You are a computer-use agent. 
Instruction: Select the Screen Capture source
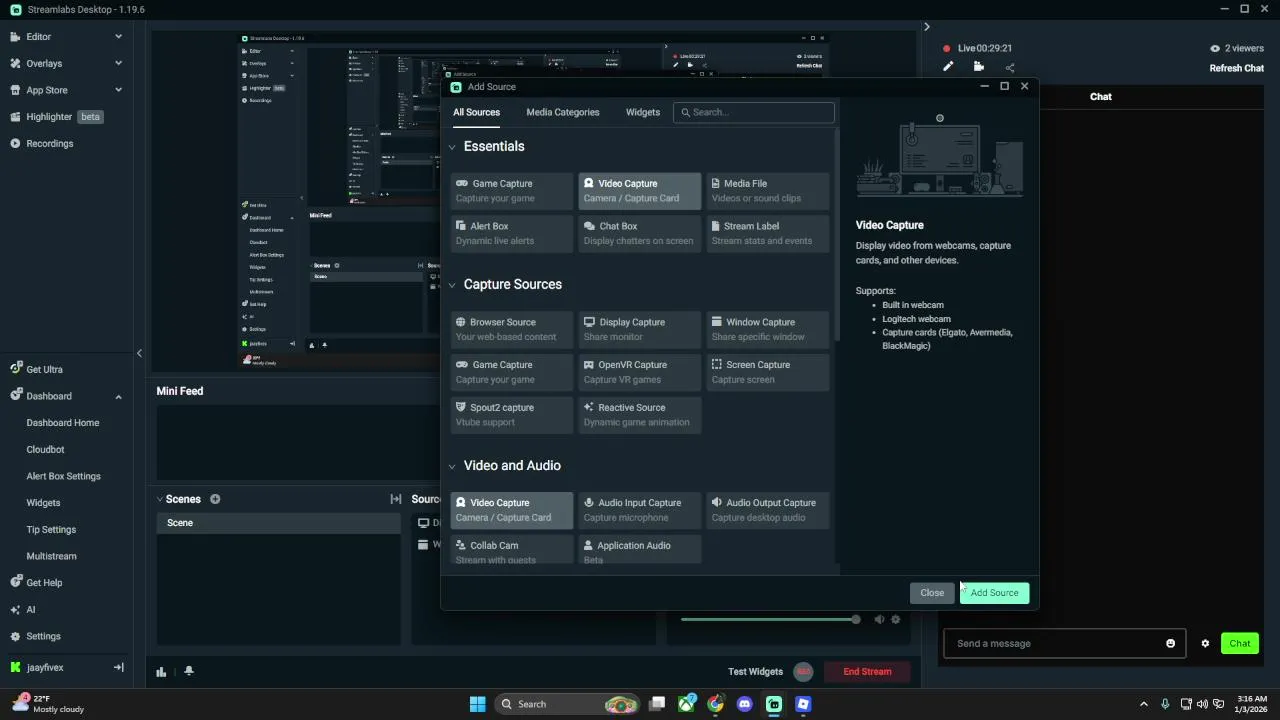(768, 372)
